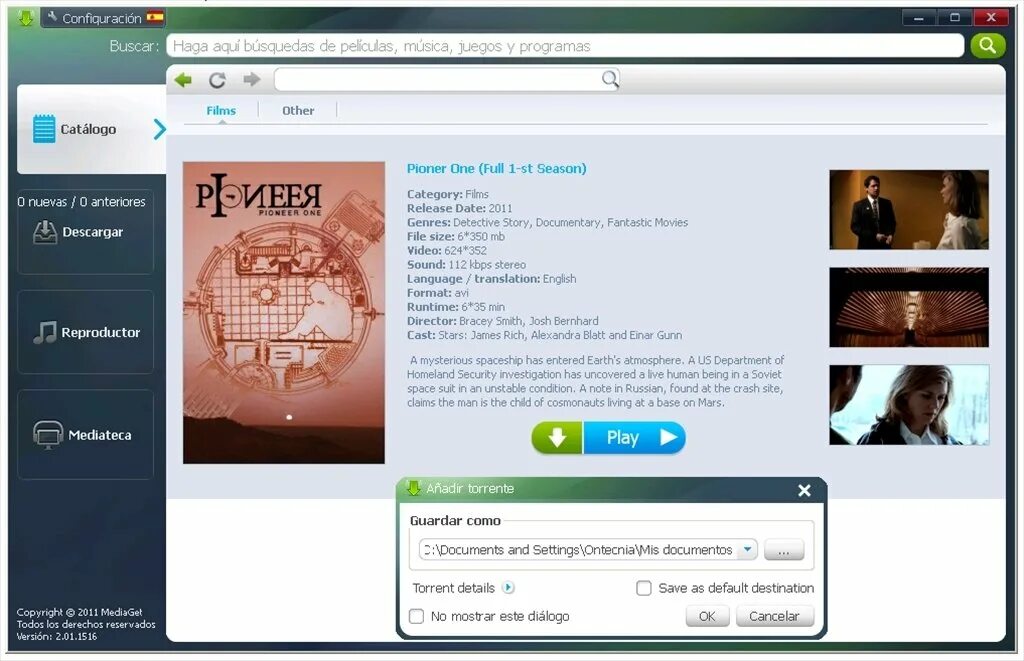Click the Descargar tray icon

click(45, 232)
